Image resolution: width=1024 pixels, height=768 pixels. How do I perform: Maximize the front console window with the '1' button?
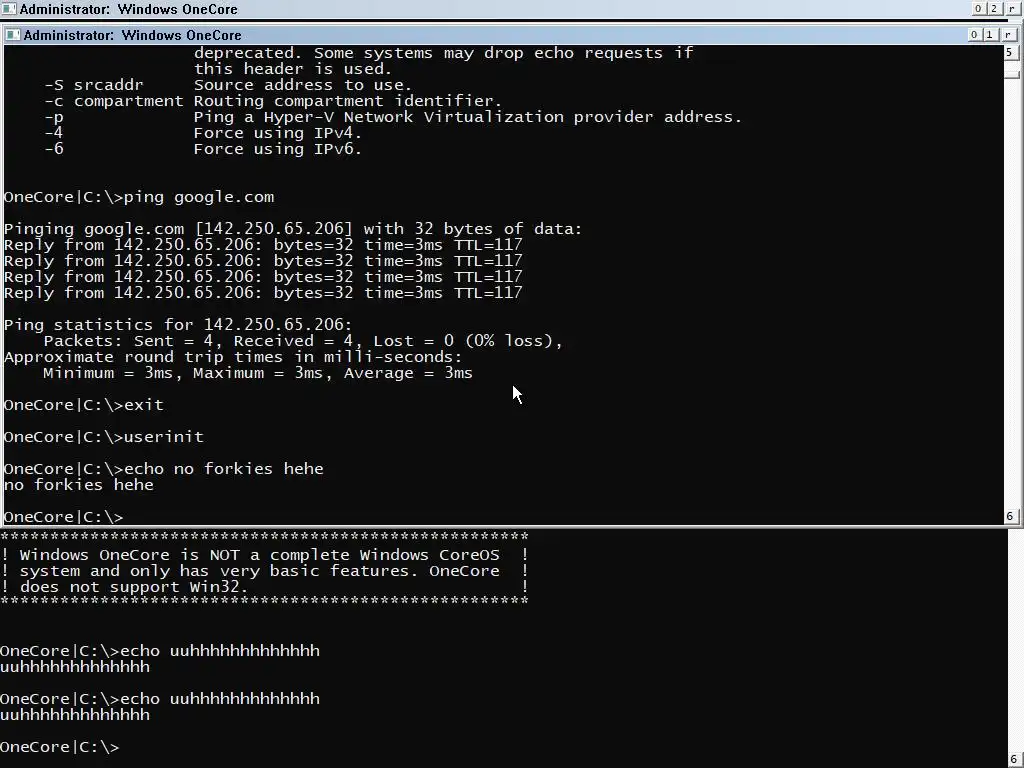(989, 35)
